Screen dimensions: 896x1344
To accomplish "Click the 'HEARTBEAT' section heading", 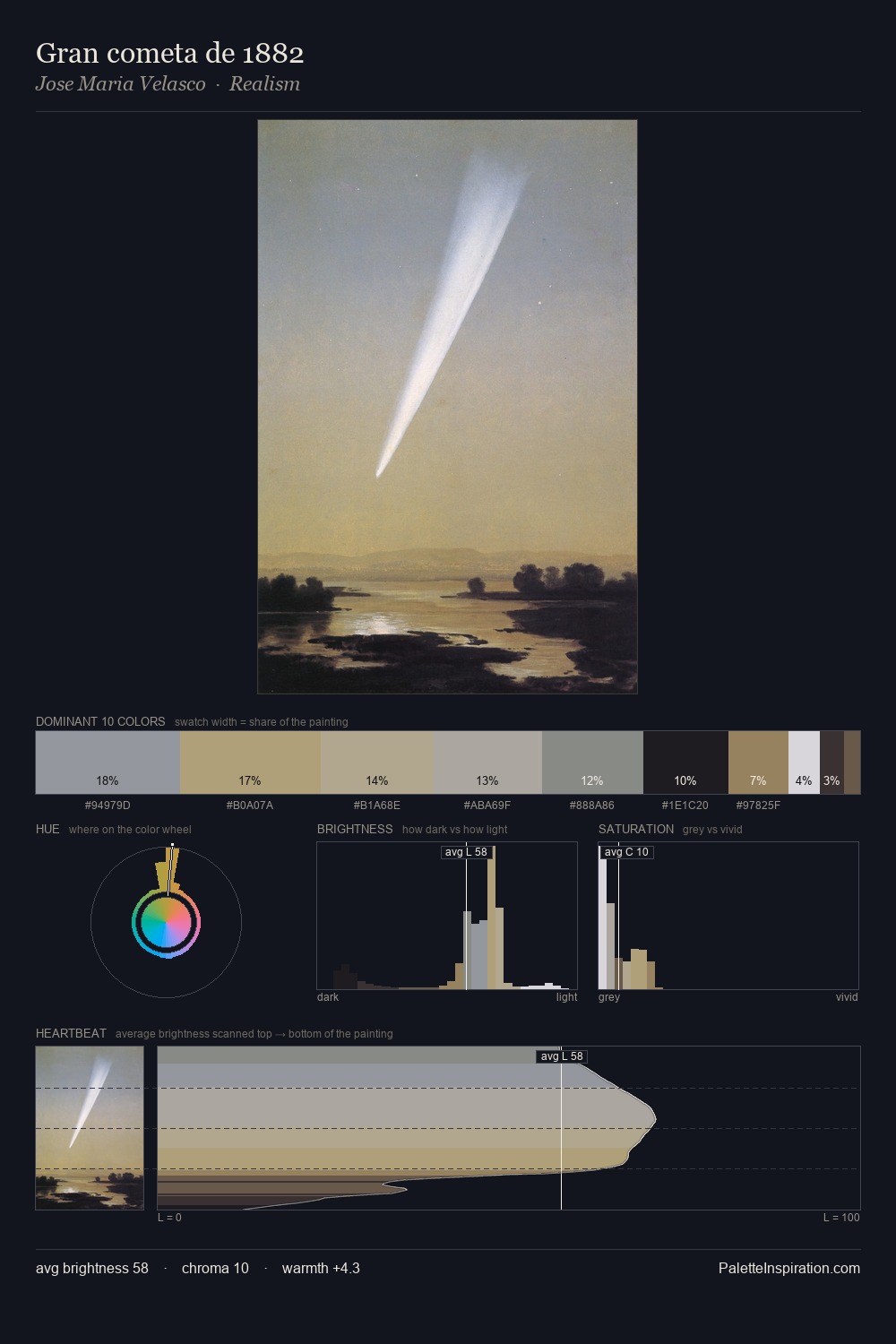I will [71, 1033].
